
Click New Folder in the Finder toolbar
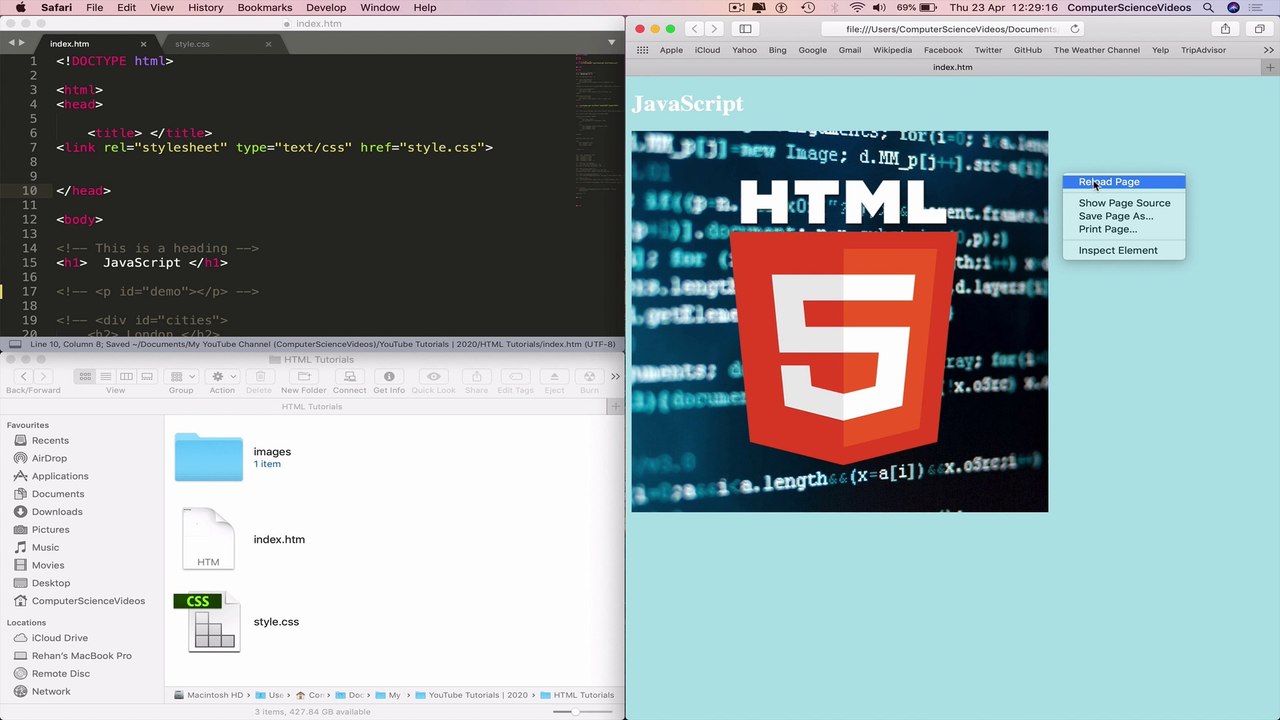pos(303,376)
